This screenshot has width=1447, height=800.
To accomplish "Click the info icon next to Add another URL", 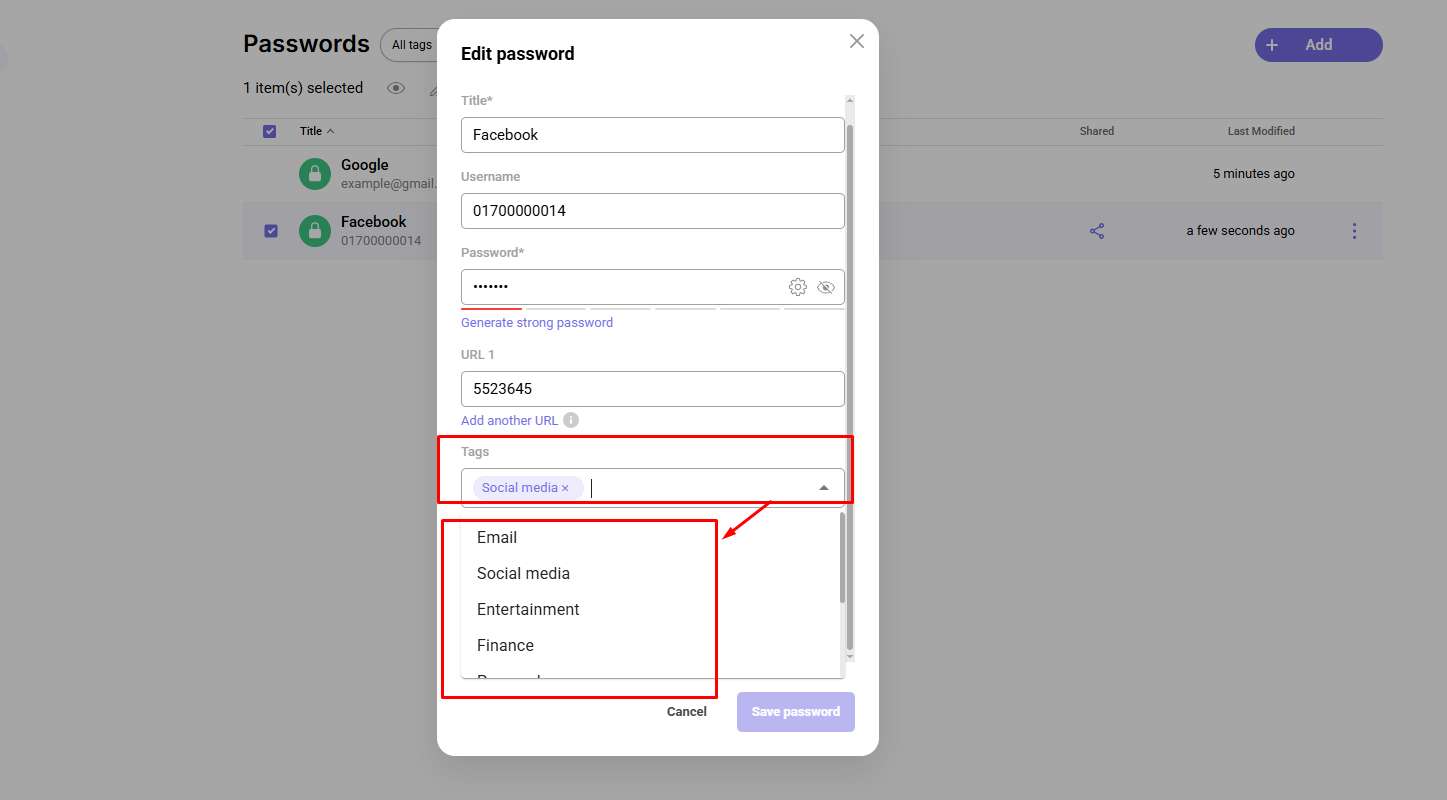I will tap(571, 420).
